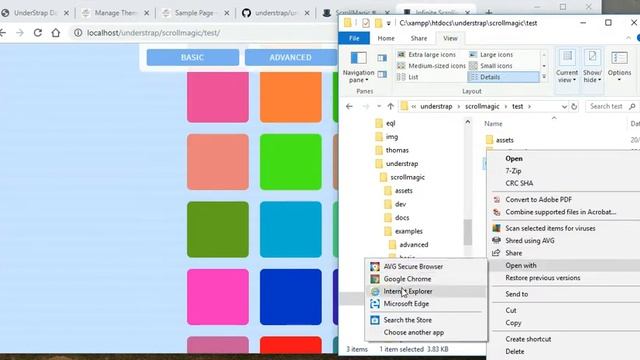Click understrap in the breadcrumb path
This screenshot has width=640, height=360.
(x=436, y=106)
